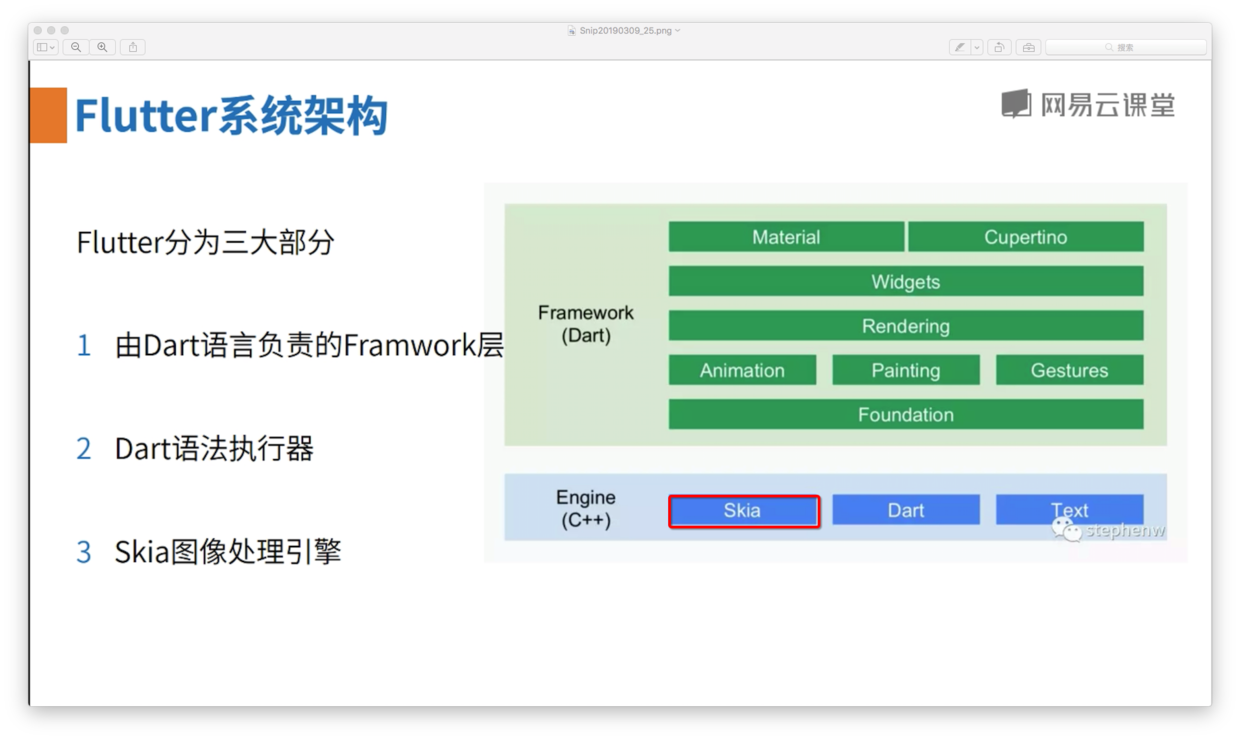Screen dimensions: 1240x740
Task: Click the Text box in the Engine row
Action: point(1069,510)
